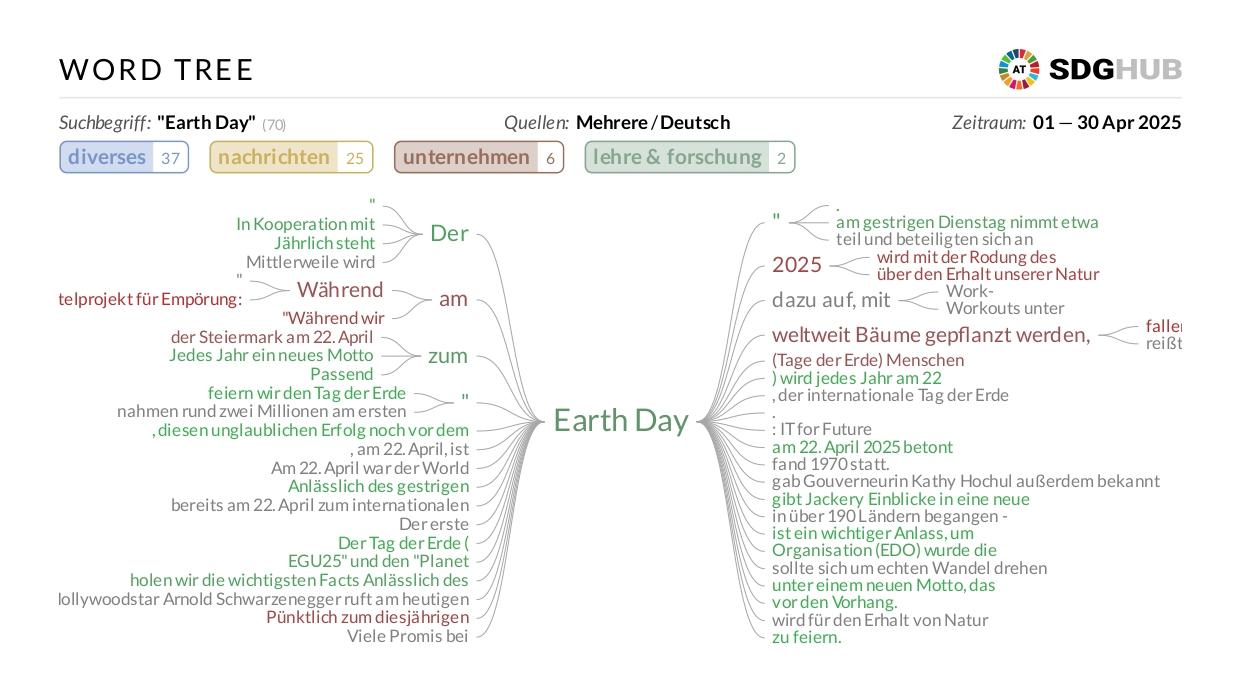Viewport: 1240px width, 698px height.
Task: Open the 'weltweit Bäume gepflanzt werden,' branch
Action: [931, 335]
